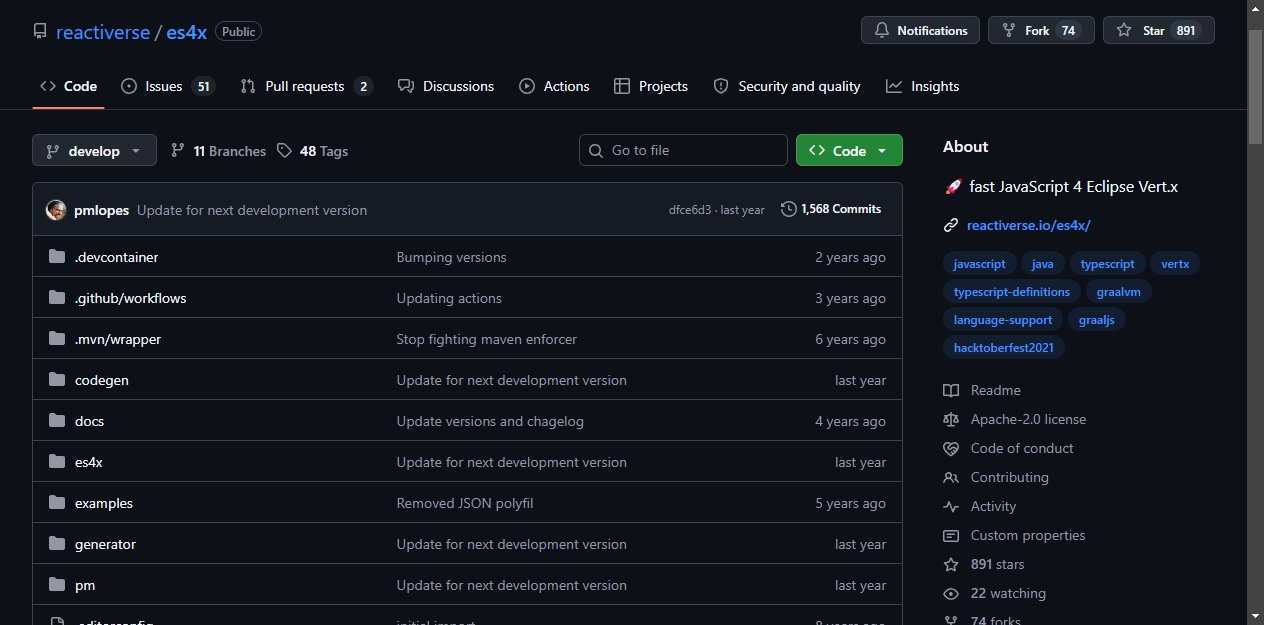Click the .devcontainer folder icon

point(57,257)
